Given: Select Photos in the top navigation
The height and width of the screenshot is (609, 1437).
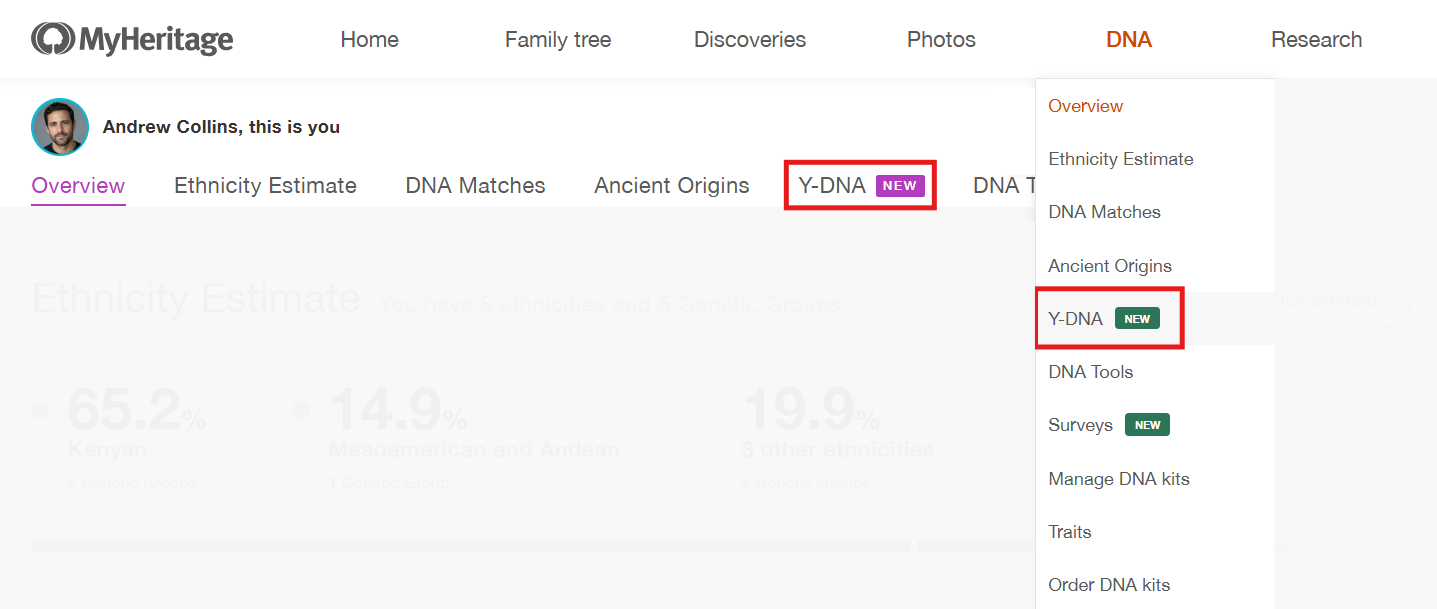Looking at the screenshot, I should (941, 40).
